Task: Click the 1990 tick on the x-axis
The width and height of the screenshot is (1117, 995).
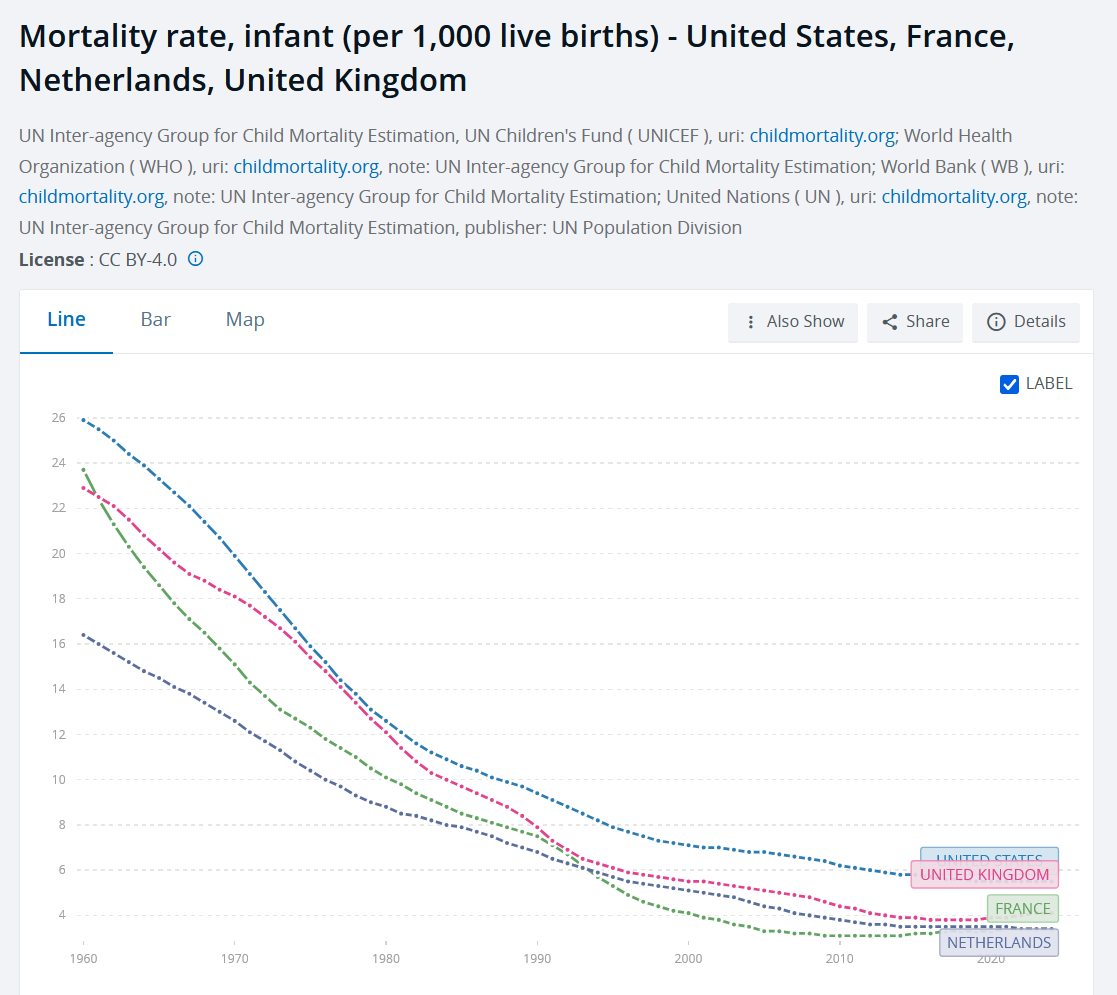Action: coord(537,959)
